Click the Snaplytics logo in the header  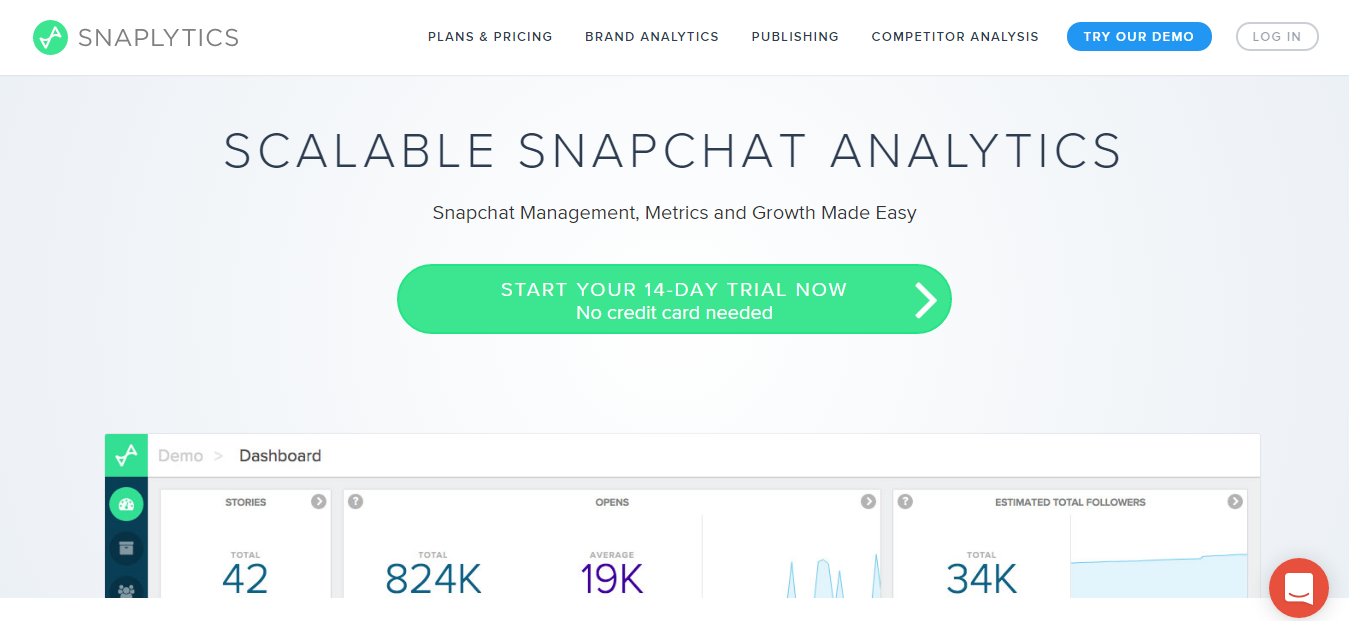point(136,38)
